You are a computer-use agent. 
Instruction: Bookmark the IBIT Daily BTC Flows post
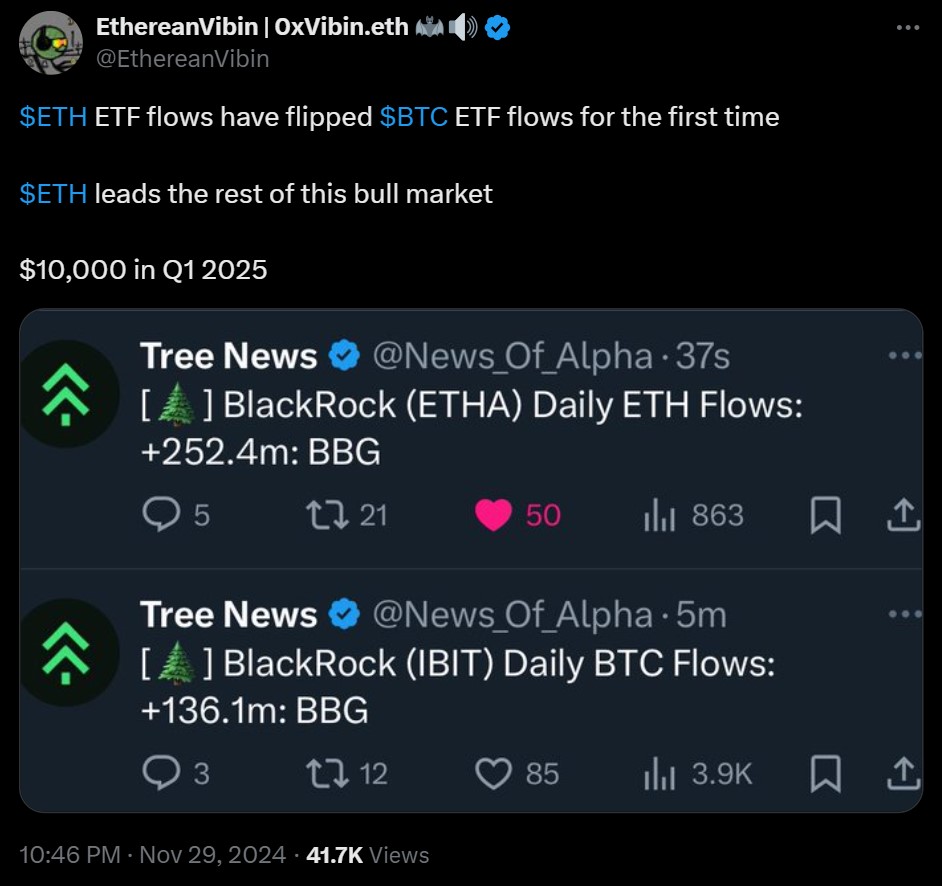click(825, 773)
